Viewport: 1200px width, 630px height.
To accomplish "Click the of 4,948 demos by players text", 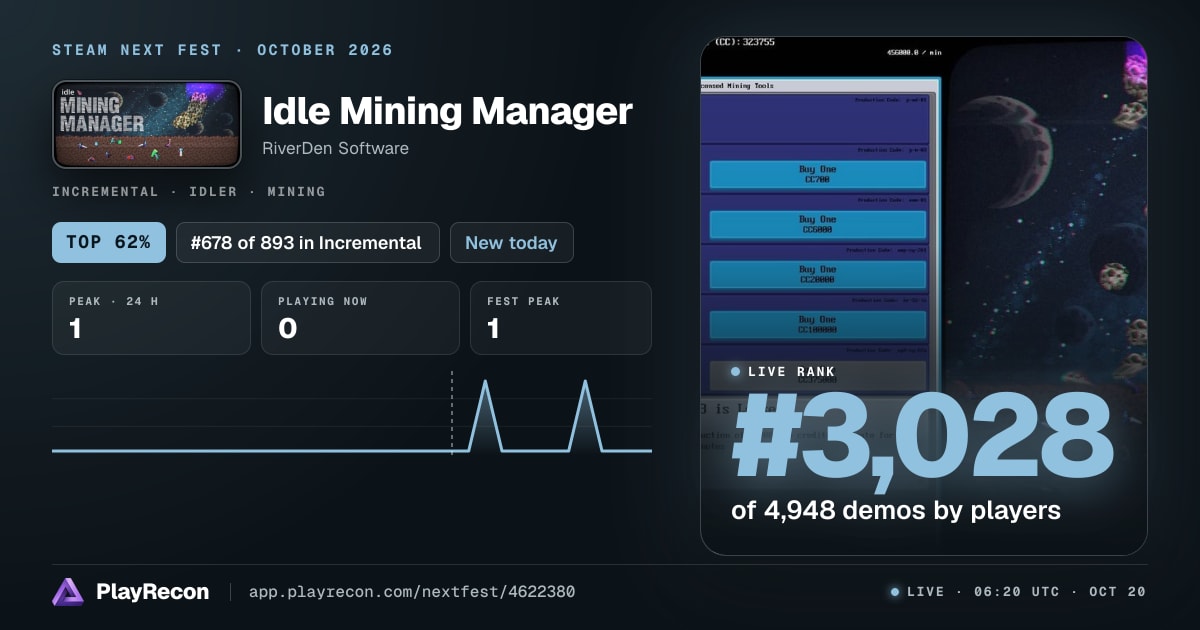I will tap(896, 510).
